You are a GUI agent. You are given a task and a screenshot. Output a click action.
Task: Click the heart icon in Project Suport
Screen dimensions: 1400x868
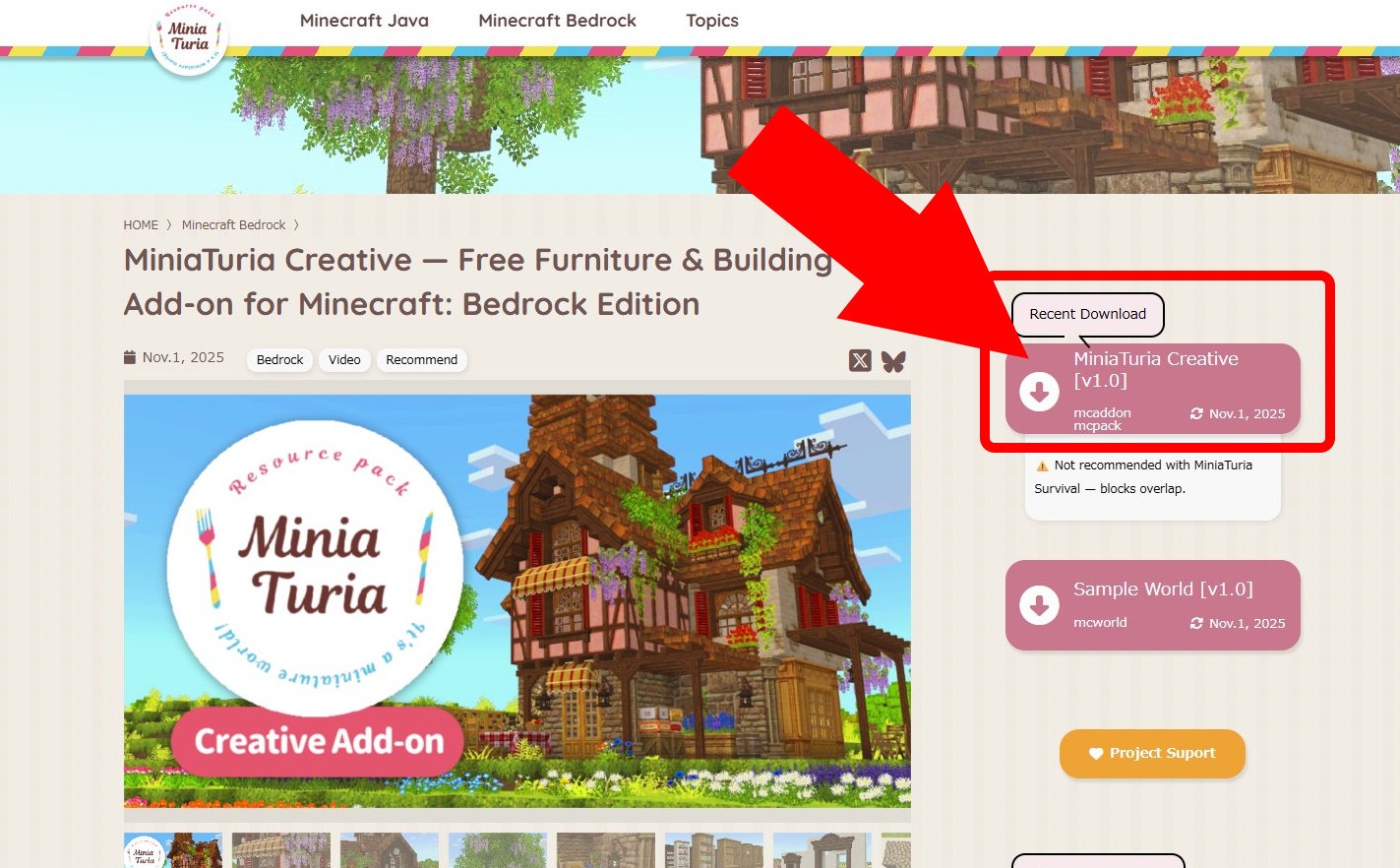tap(1096, 754)
